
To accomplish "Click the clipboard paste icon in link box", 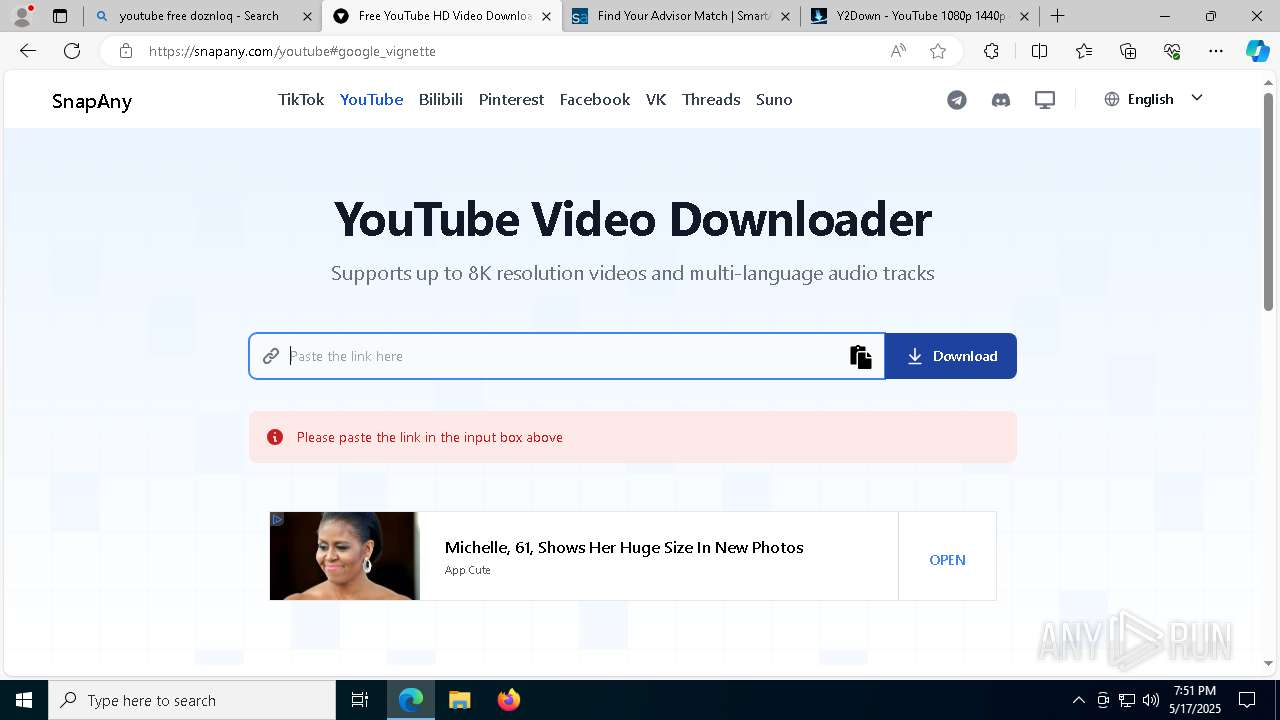I will click(861, 356).
